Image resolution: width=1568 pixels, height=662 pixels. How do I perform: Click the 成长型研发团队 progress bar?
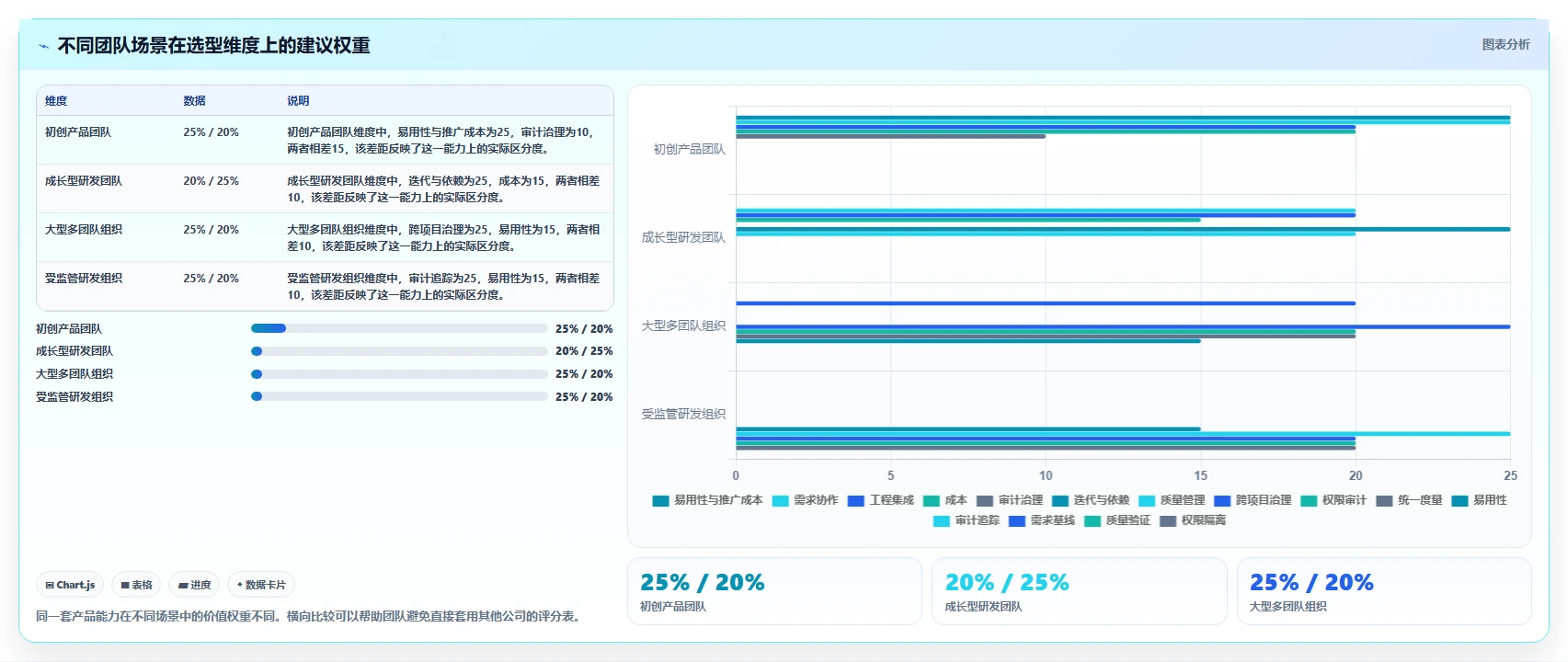click(x=399, y=351)
